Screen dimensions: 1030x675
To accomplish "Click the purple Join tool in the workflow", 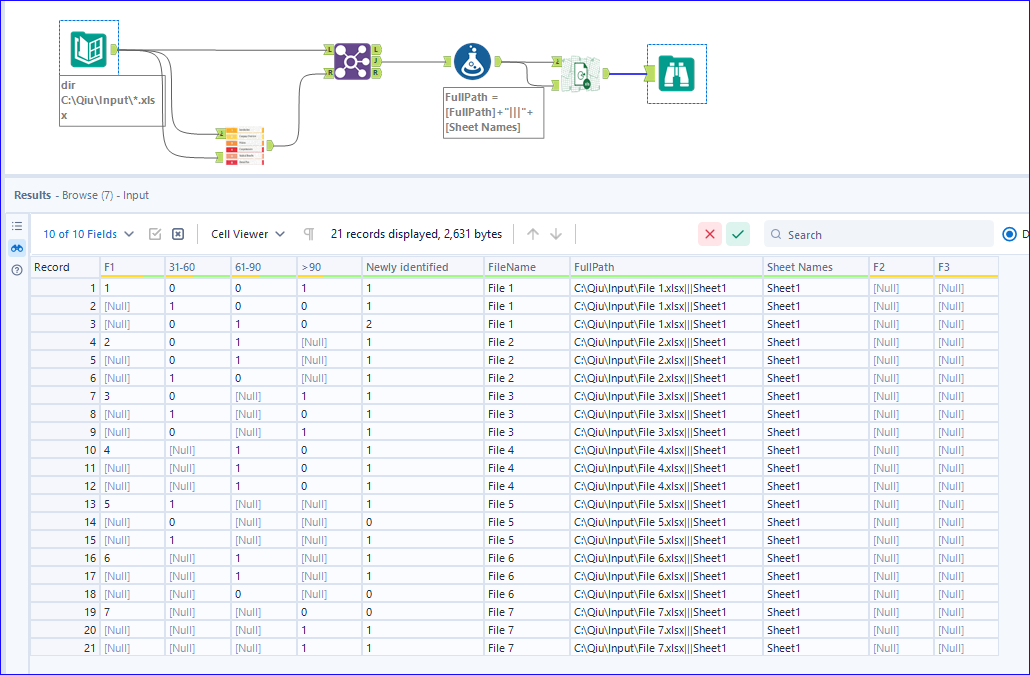I will [352, 62].
